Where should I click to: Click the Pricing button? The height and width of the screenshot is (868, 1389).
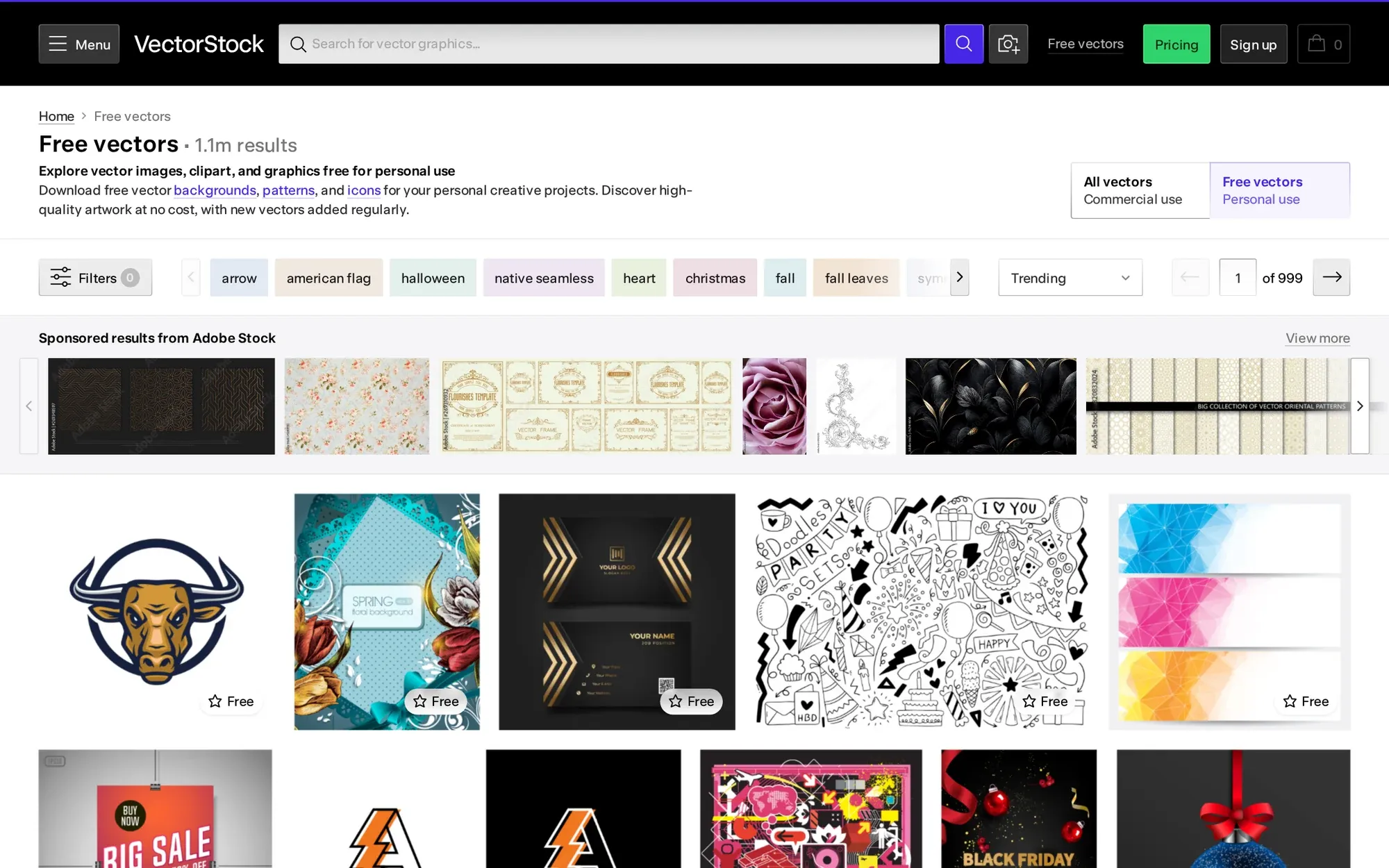(1176, 44)
